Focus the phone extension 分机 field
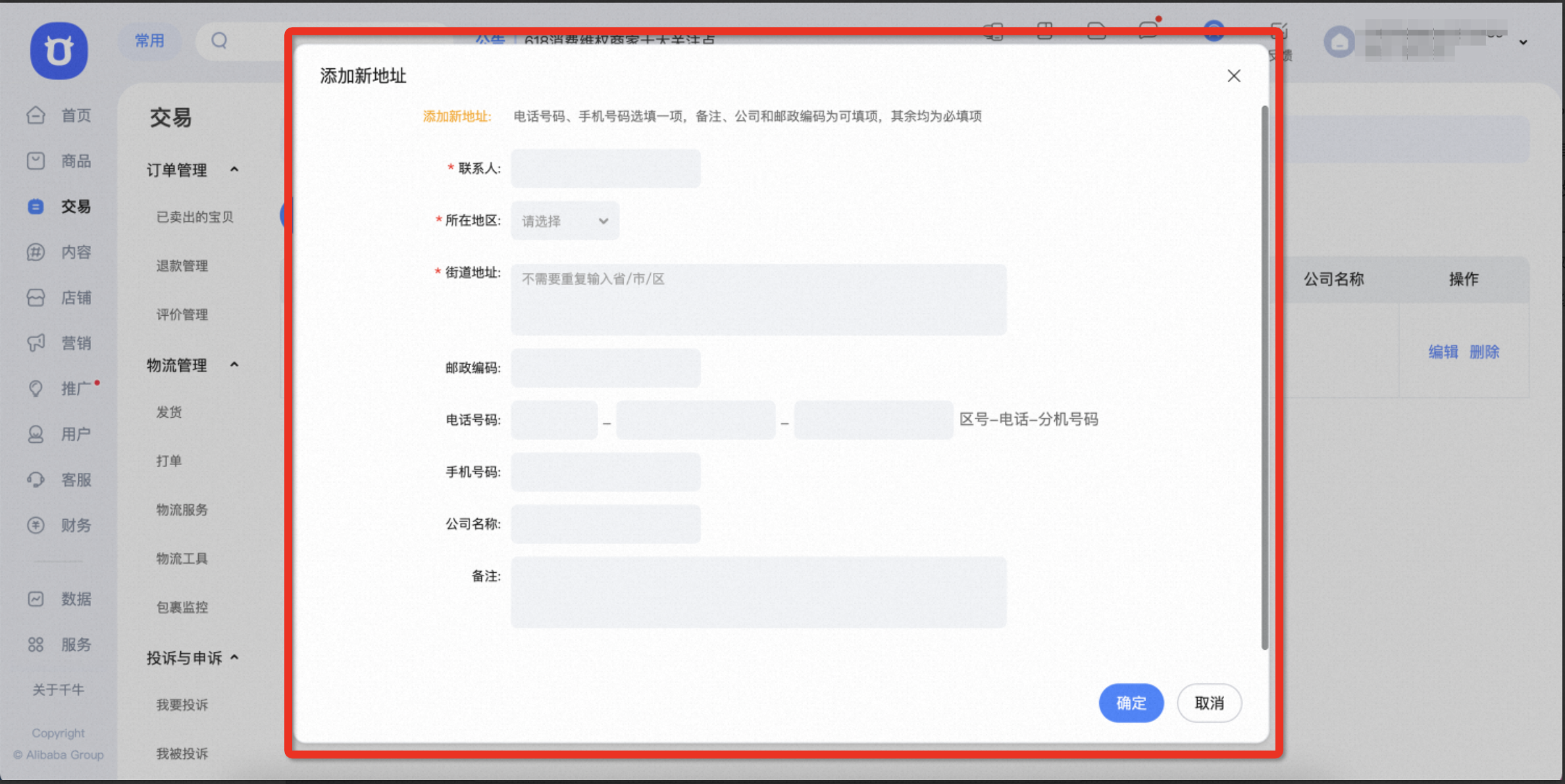Image resolution: width=1565 pixels, height=784 pixels. [x=873, y=420]
